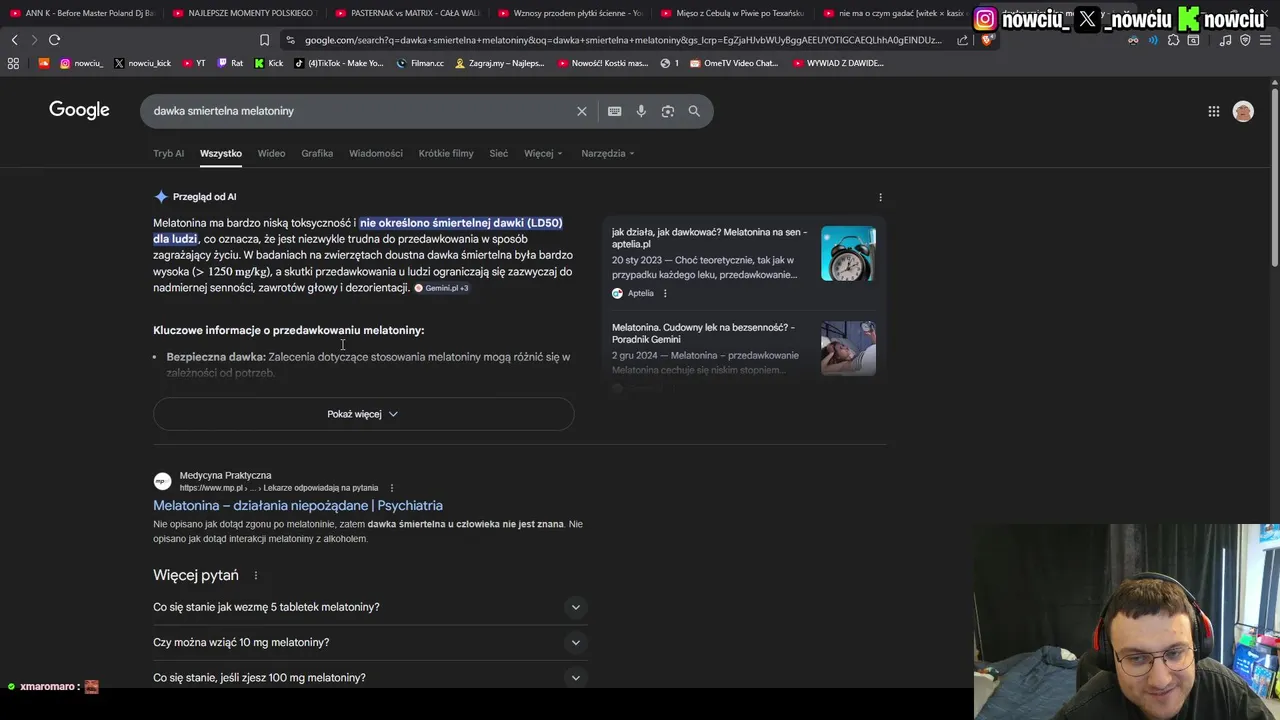The image size is (1280, 720).
Task: Open the TikTok Make Yo... bookmark
Action: pos(339,63)
